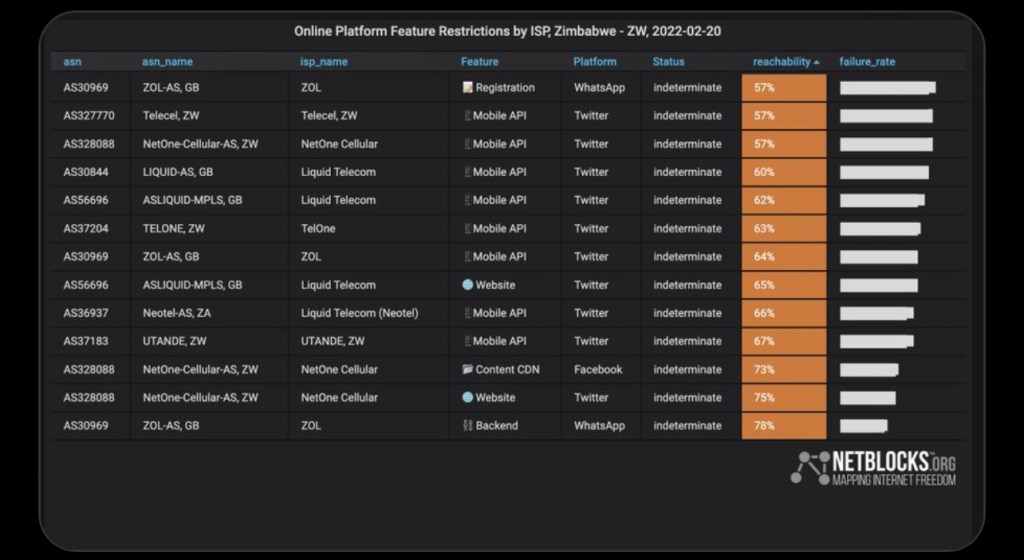Sort by the failure_rate column header
Viewport: 1024px width, 560px height.
[x=867, y=62]
